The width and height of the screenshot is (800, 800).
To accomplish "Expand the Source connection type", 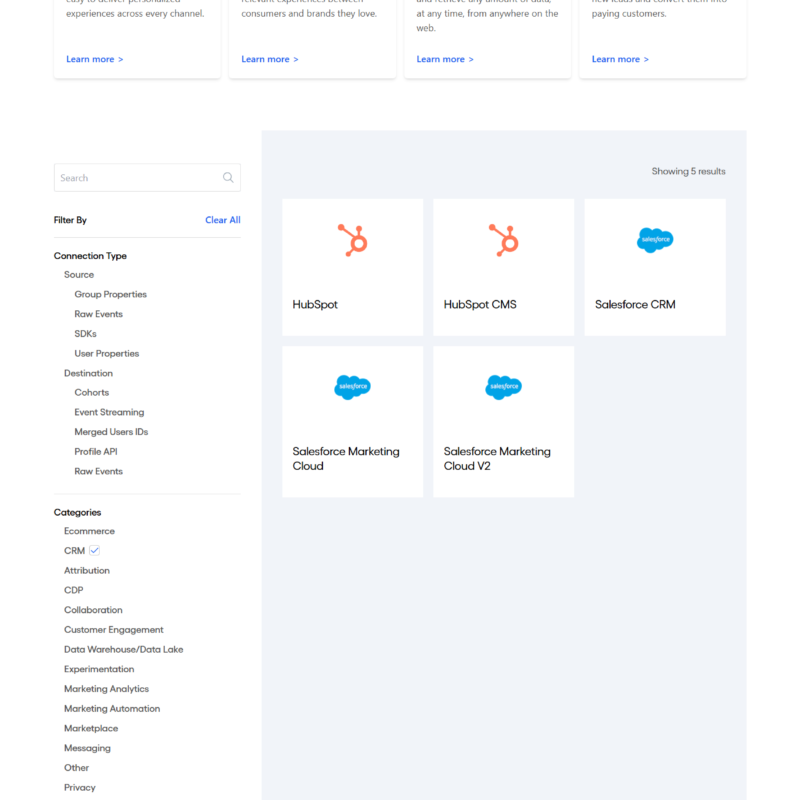I will click(x=79, y=275).
